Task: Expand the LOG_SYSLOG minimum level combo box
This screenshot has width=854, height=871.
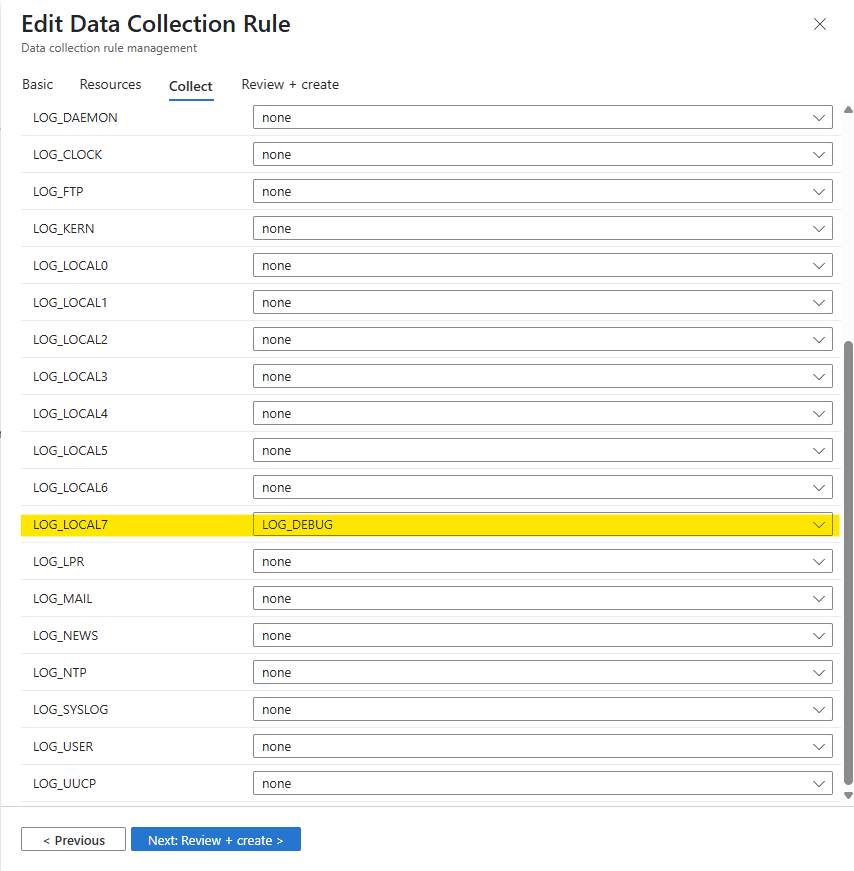Action: pos(542,710)
